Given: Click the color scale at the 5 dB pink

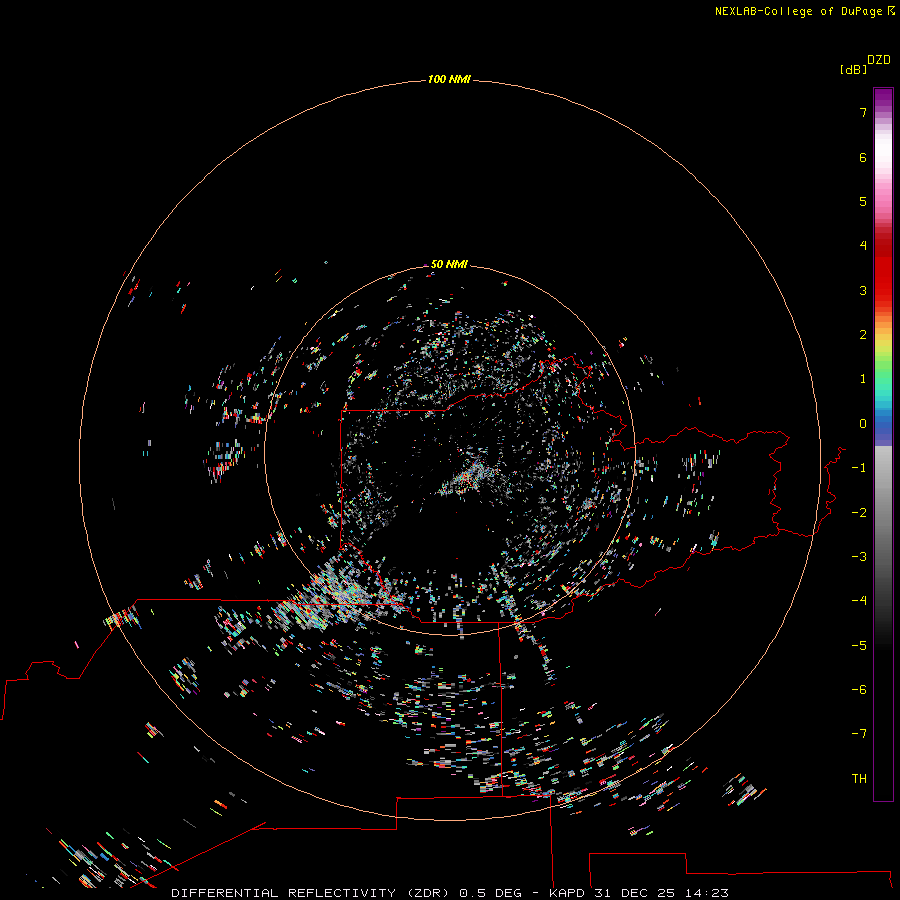Looking at the screenshot, I should click(x=883, y=201).
